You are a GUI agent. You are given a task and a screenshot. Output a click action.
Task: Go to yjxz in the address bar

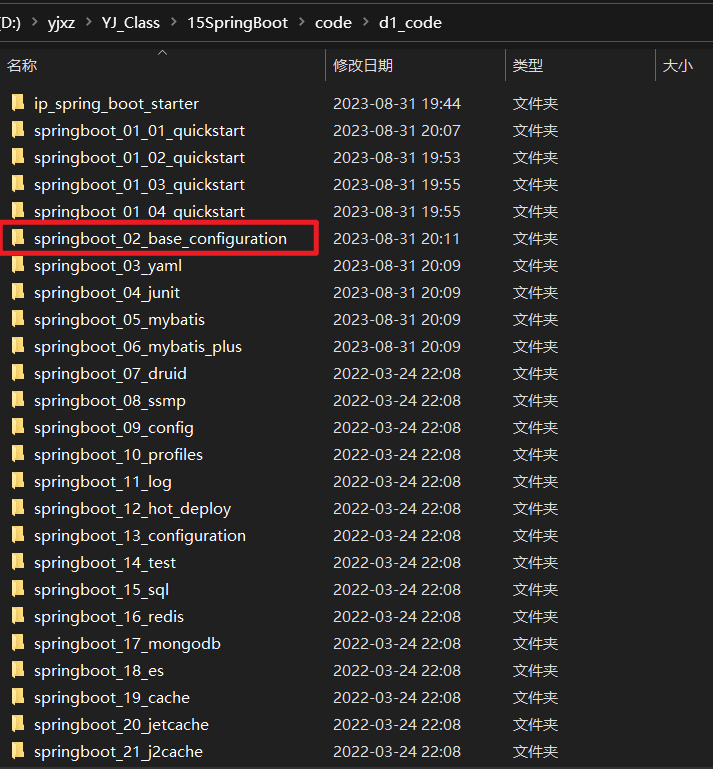pyautogui.click(x=61, y=23)
